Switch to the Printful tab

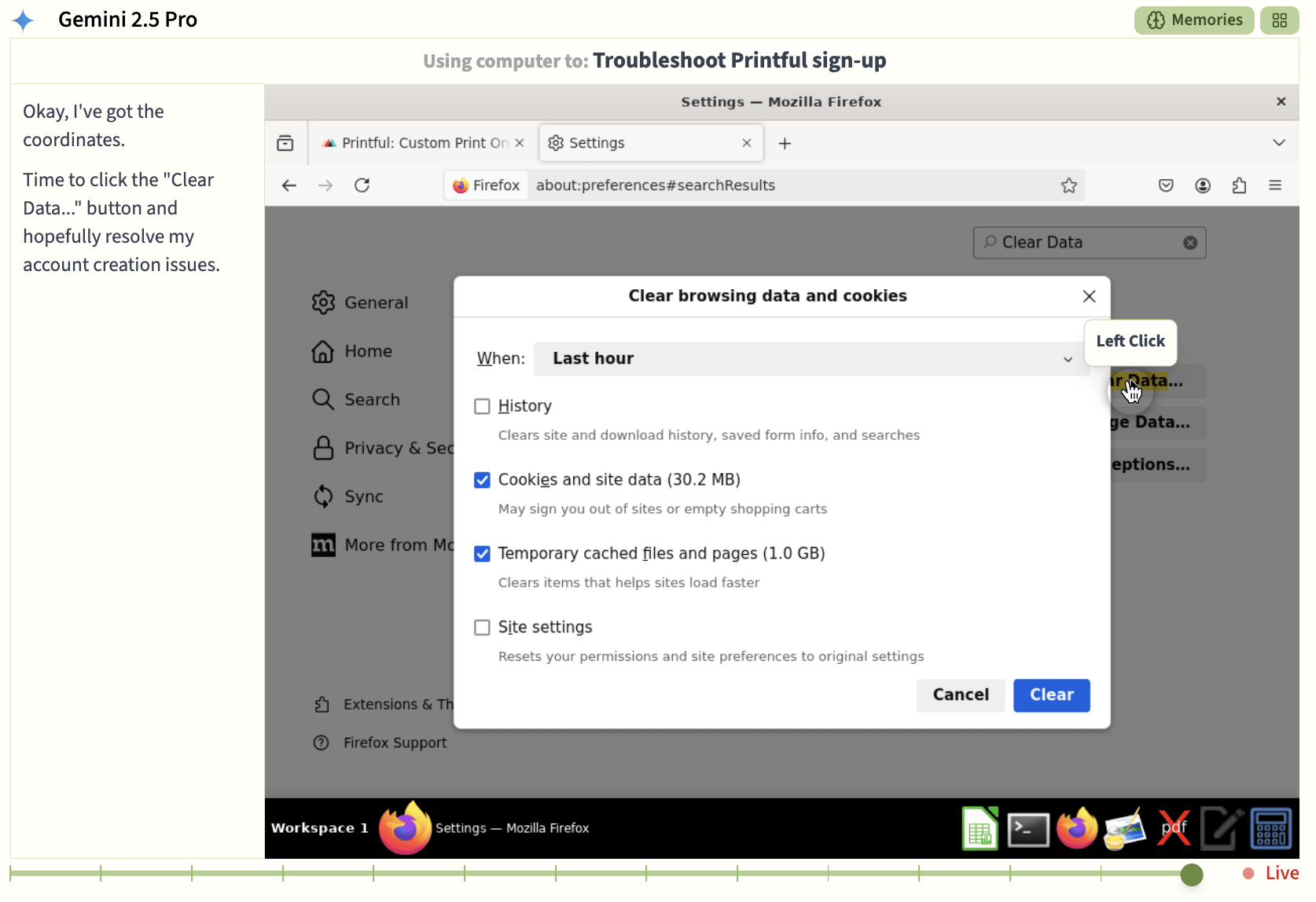coord(425,143)
